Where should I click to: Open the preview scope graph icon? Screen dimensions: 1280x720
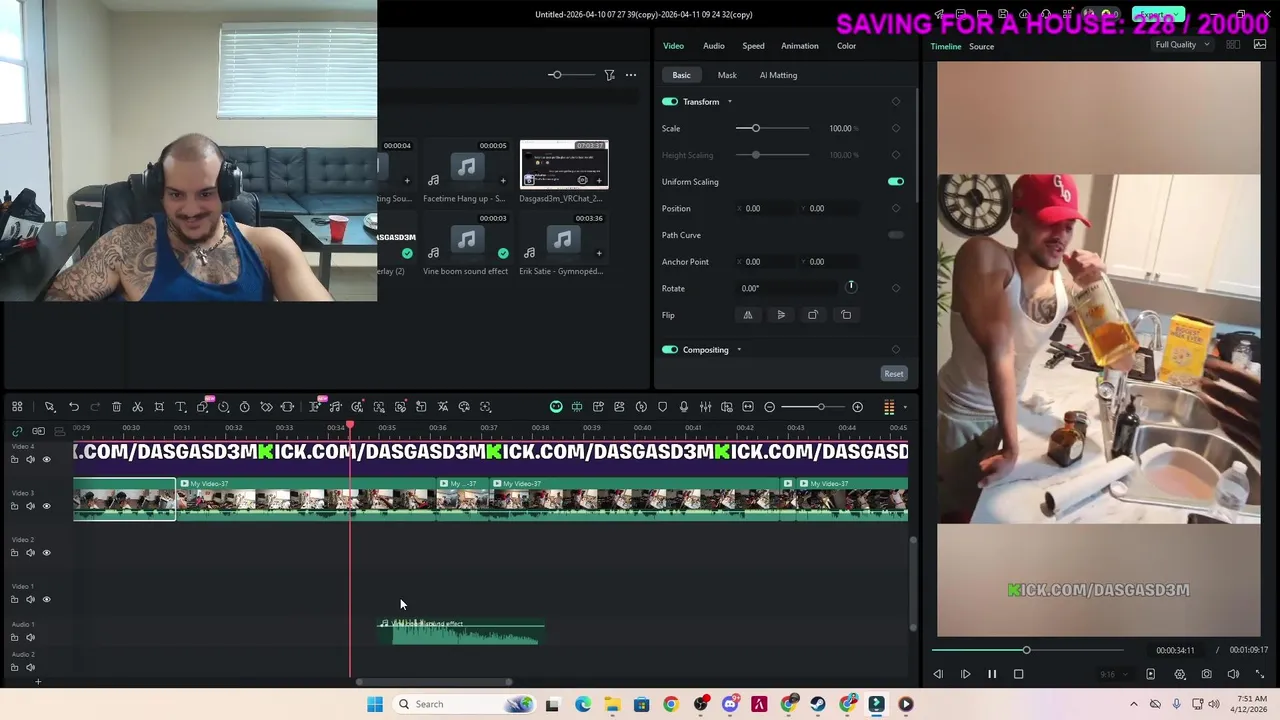click(x=1260, y=45)
